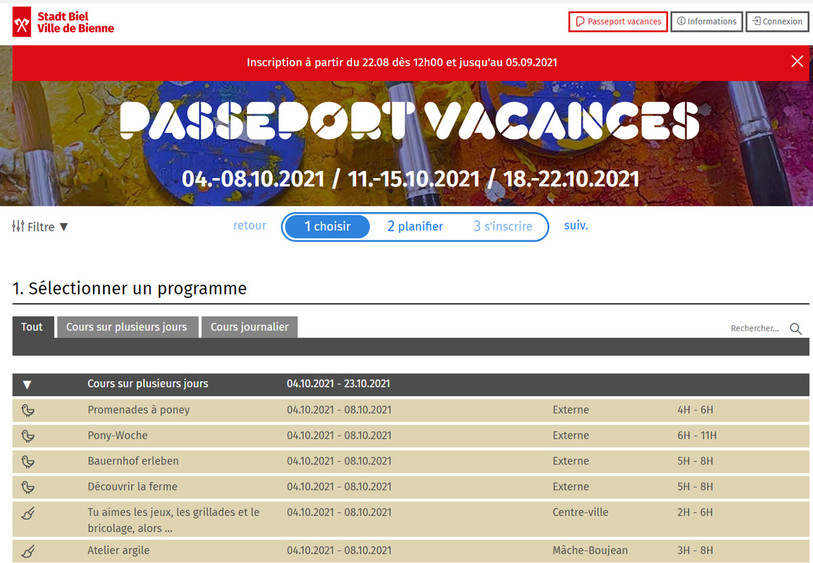Click the 6H - 11H age cell of Pony-Woche
Viewport: 813px width, 563px height.
(x=697, y=435)
